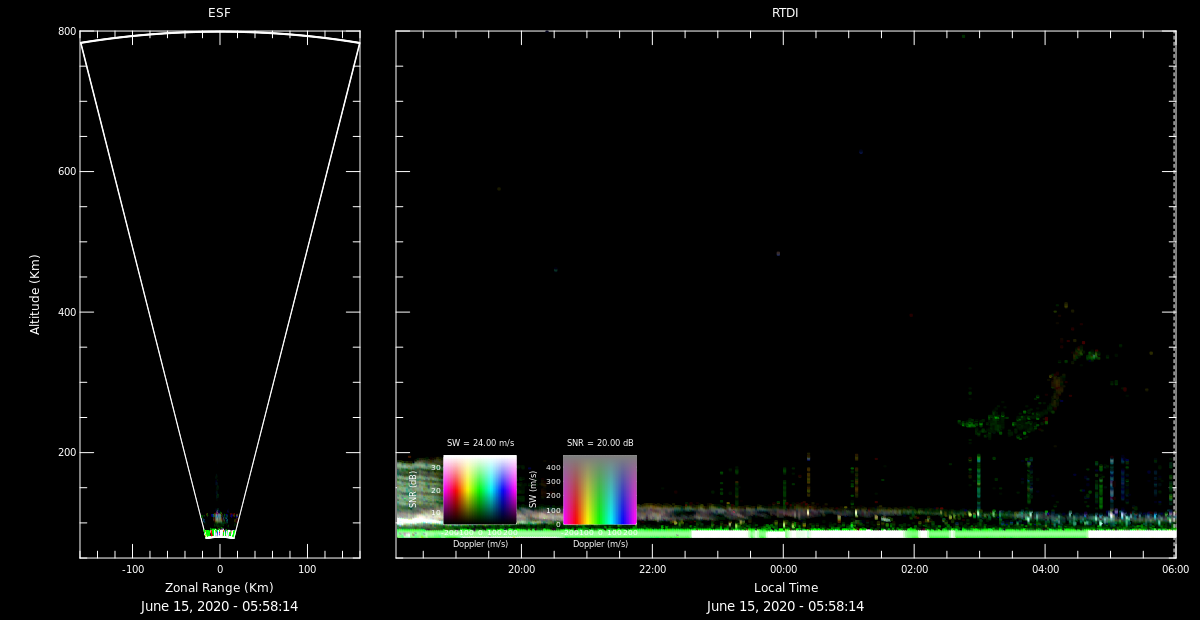
Task: Click the Local Time axis label
Action: 785,588
